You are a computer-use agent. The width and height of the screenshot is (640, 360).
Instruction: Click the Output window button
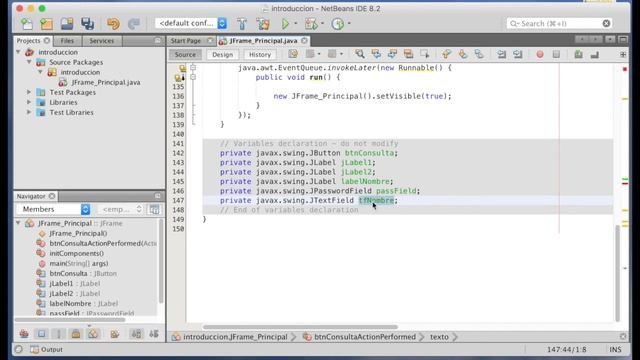point(47,349)
